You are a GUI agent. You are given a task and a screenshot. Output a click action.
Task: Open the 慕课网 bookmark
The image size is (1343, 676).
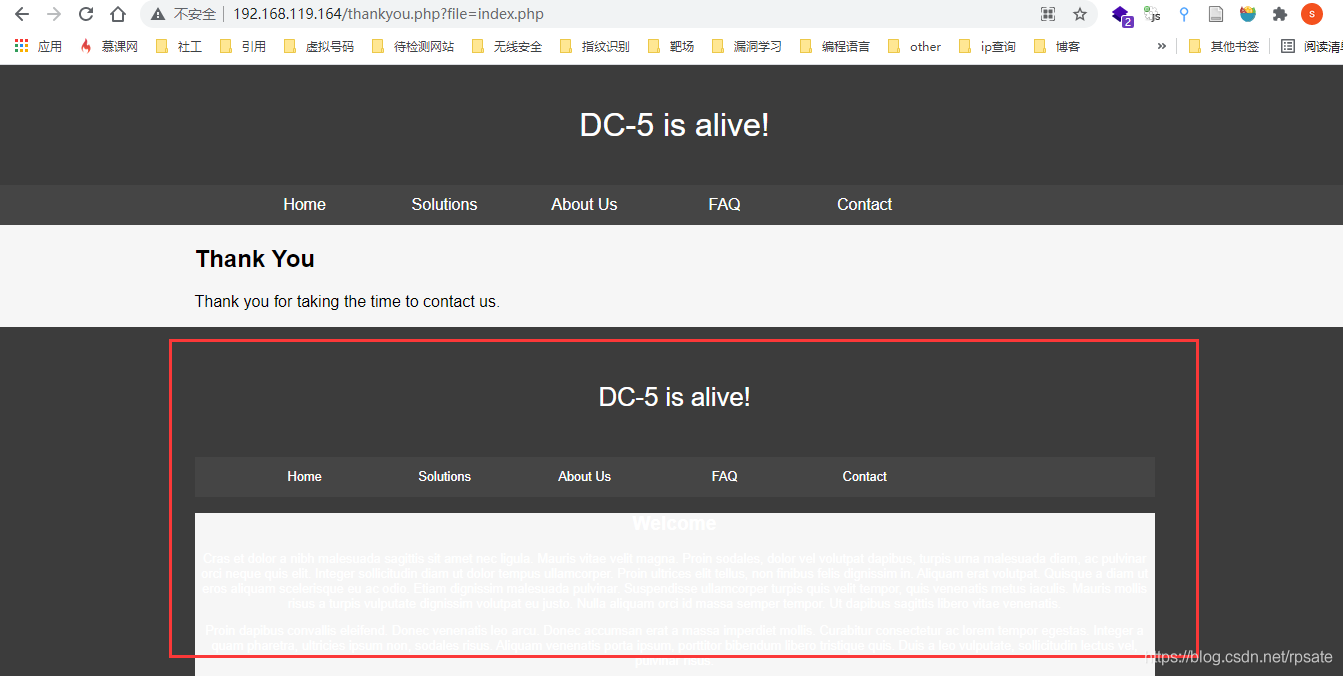(109, 46)
